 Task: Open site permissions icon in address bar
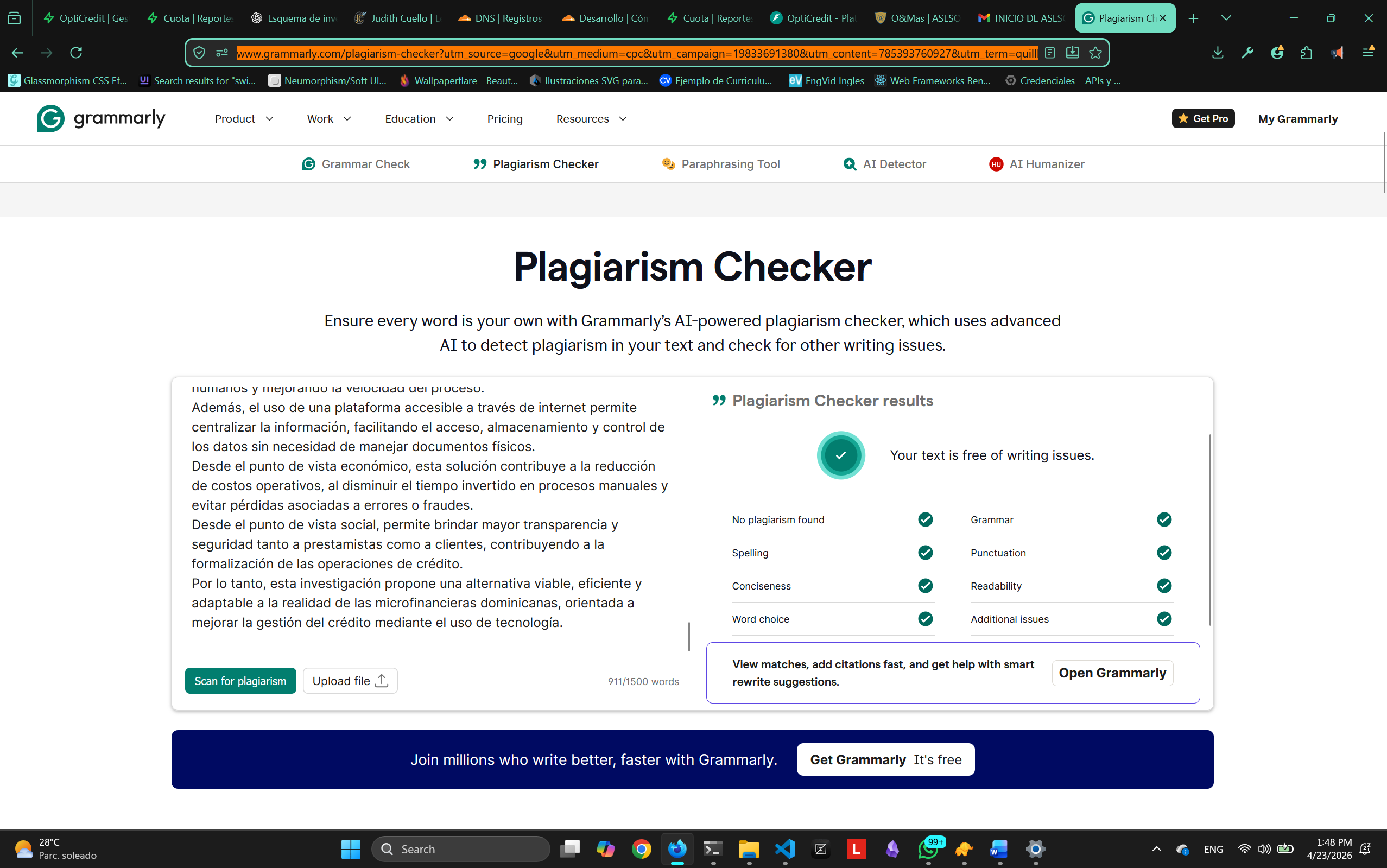point(222,53)
